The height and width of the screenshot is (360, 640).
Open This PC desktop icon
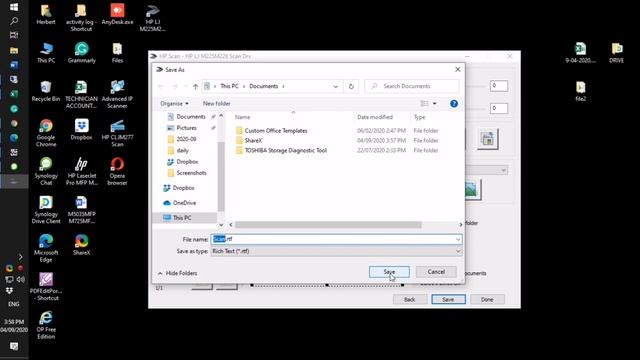(46, 53)
